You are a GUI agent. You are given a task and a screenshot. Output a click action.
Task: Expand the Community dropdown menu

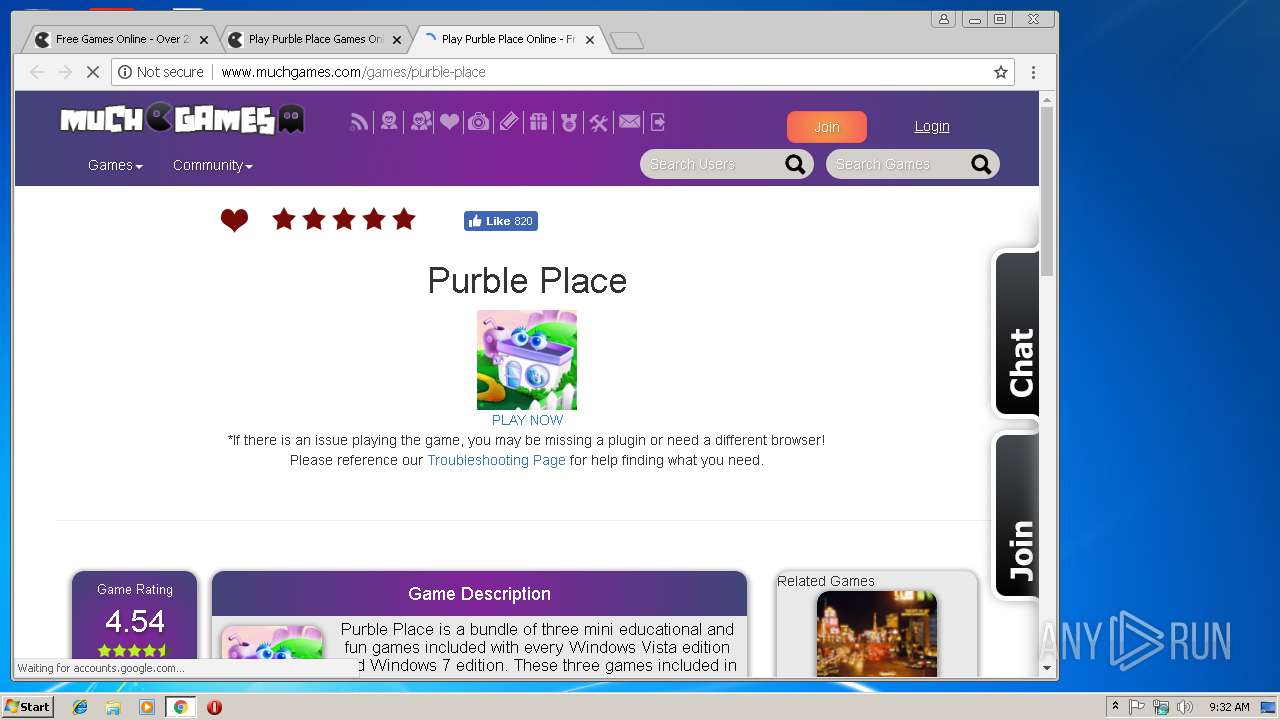click(212, 165)
